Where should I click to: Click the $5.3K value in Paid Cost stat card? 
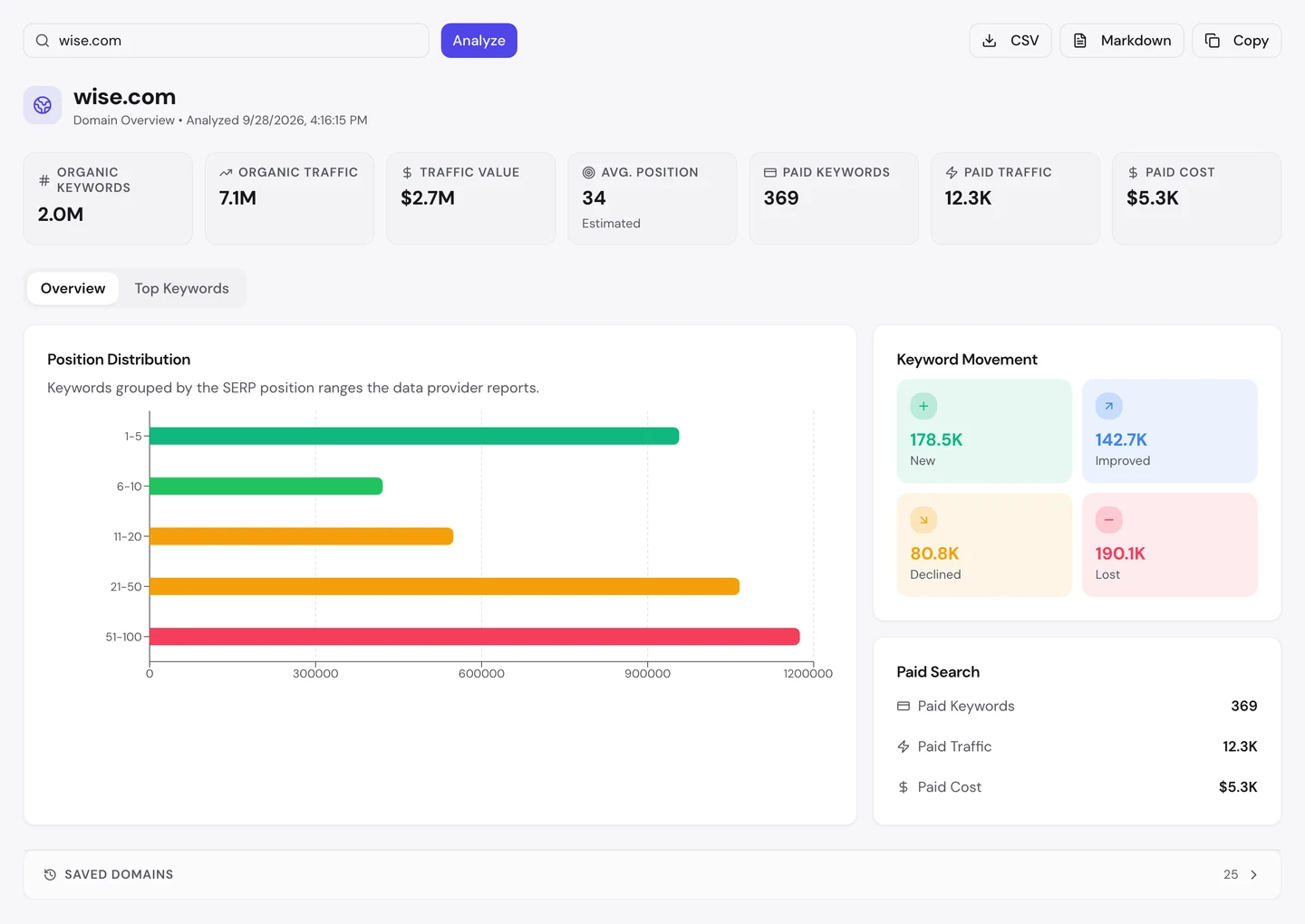tap(1153, 198)
